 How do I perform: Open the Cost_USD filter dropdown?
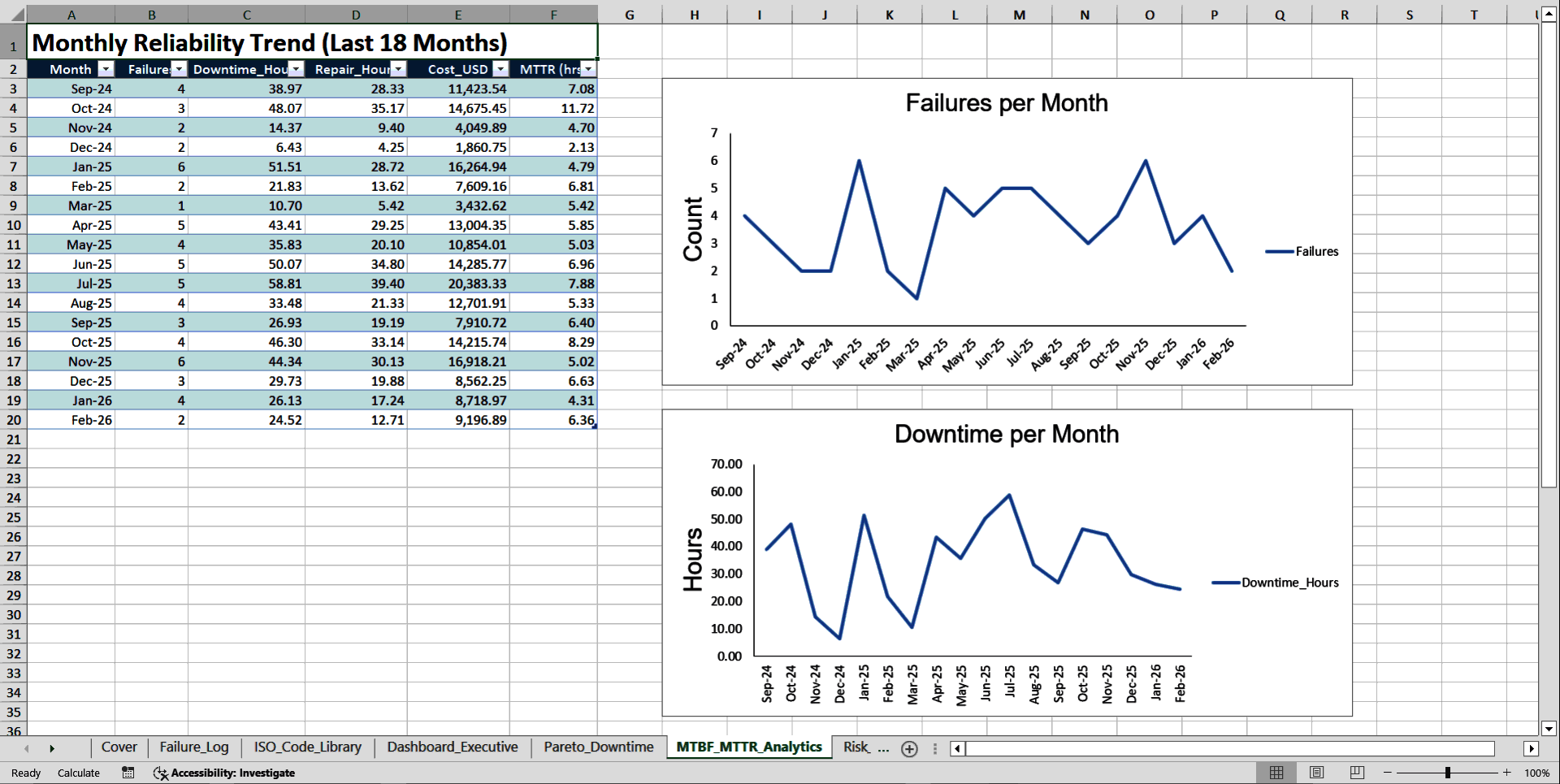tap(501, 69)
